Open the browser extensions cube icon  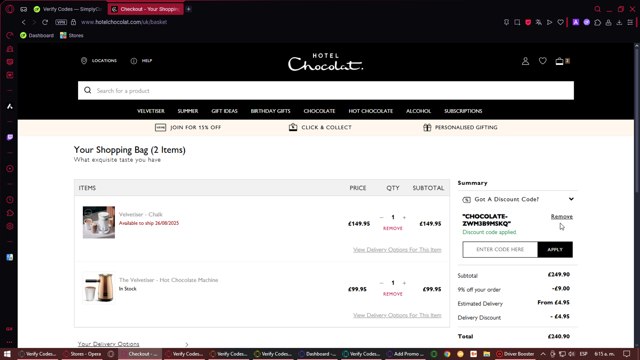click(598, 22)
